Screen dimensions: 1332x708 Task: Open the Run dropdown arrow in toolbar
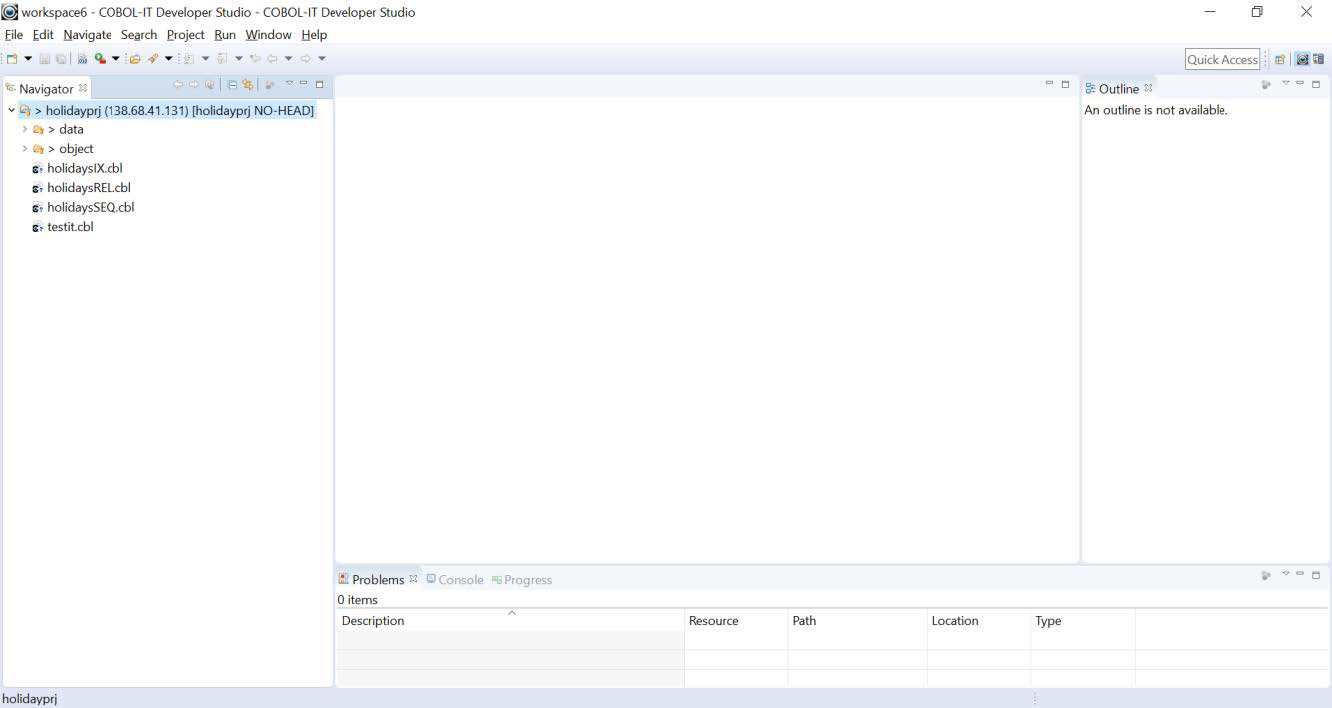tap(116, 59)
